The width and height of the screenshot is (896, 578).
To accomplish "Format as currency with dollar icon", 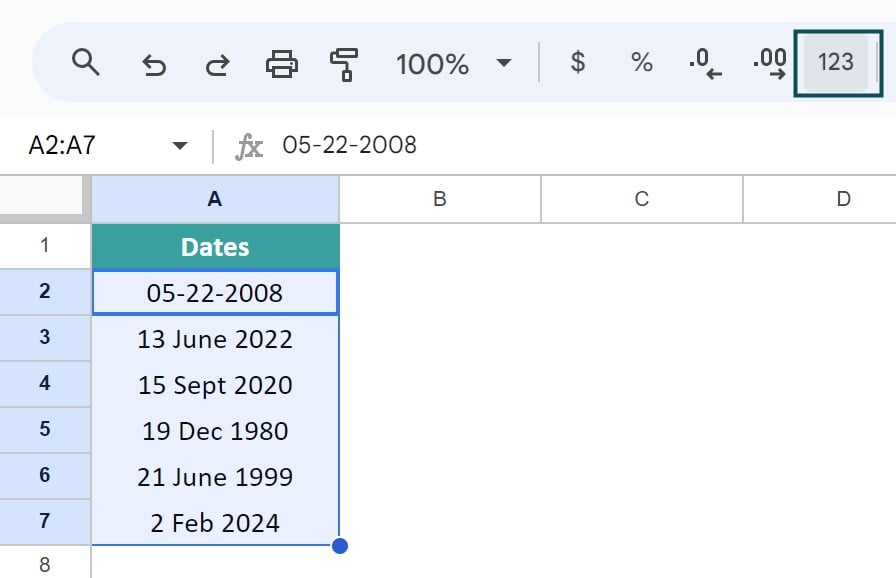I will coord(578,62).
